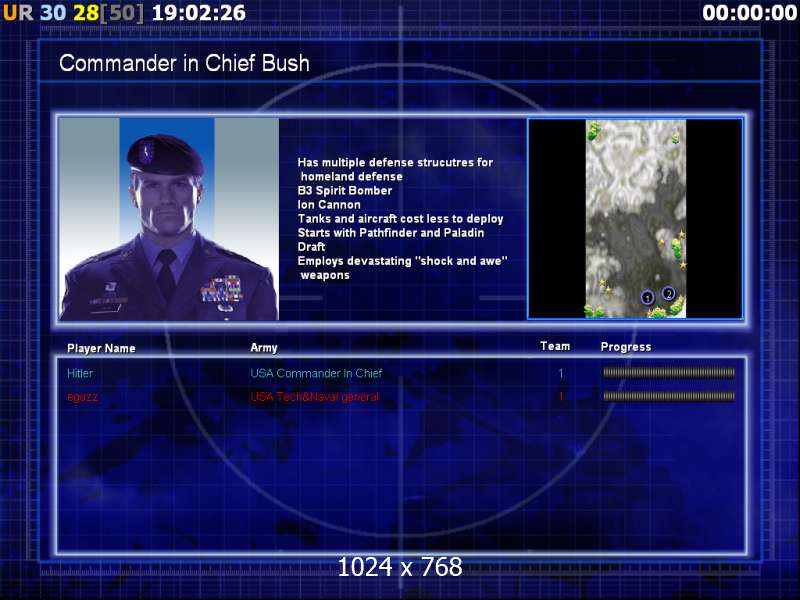This screenshot has width=800, height=600.
Task: Click the 'Team' column header
Action: coord(555,346)
